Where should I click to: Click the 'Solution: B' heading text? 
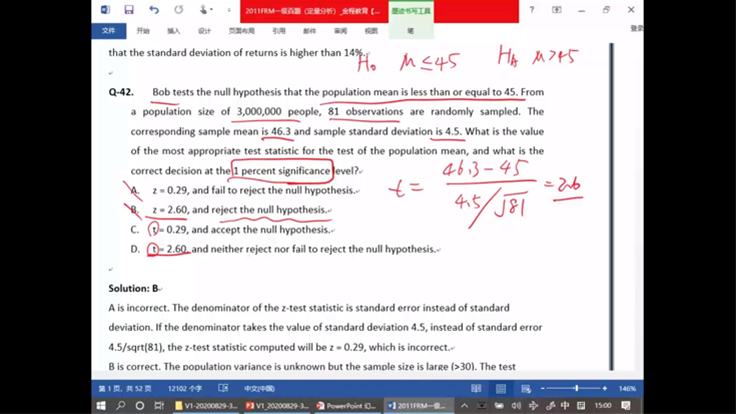[133, 288]
